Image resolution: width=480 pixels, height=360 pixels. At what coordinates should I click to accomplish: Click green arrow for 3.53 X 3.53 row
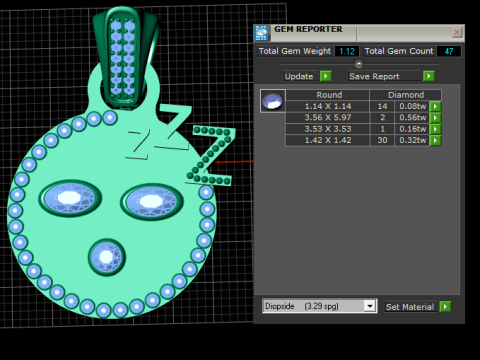[435, 129]
